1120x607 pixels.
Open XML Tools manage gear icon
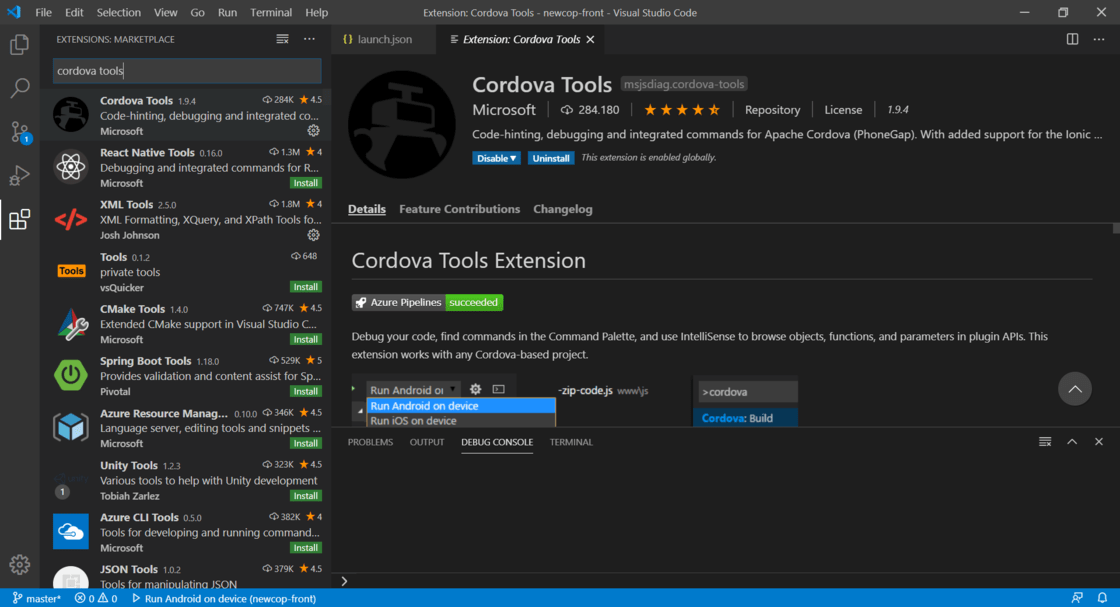[x=314, y=235]
